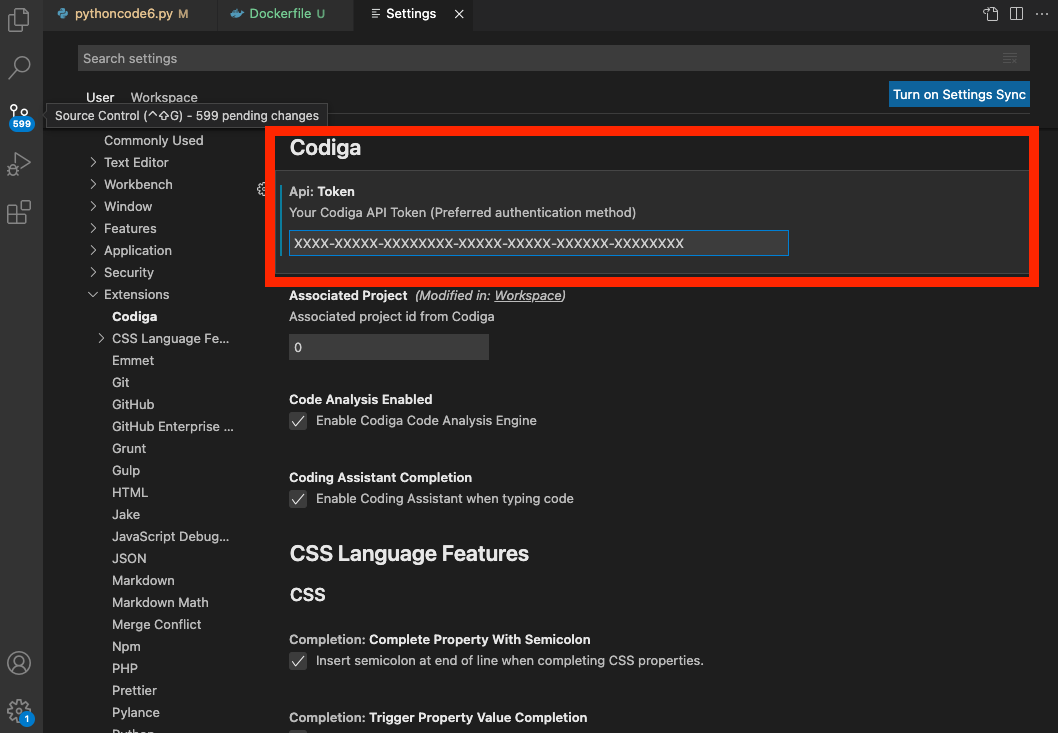Toggle Enable Coding Assistant when typing code
Viewport: 1058px width, 733px height.
tap(298, 499)
